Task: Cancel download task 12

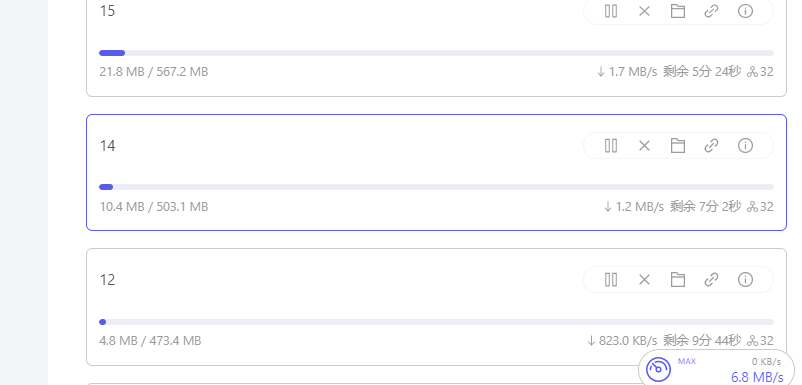Action: point(644,280)
